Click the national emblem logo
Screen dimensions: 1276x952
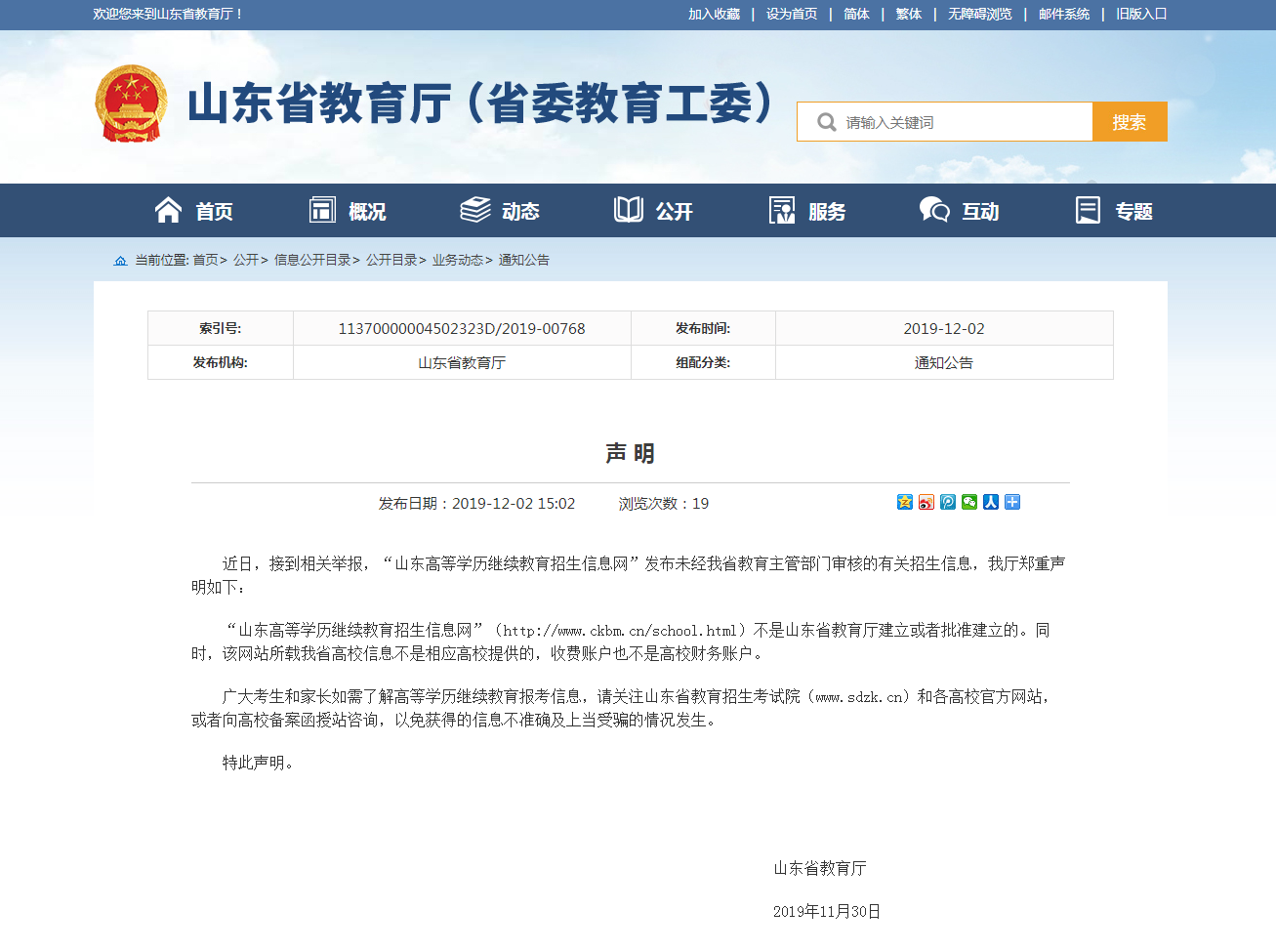(x=131, y=103)
